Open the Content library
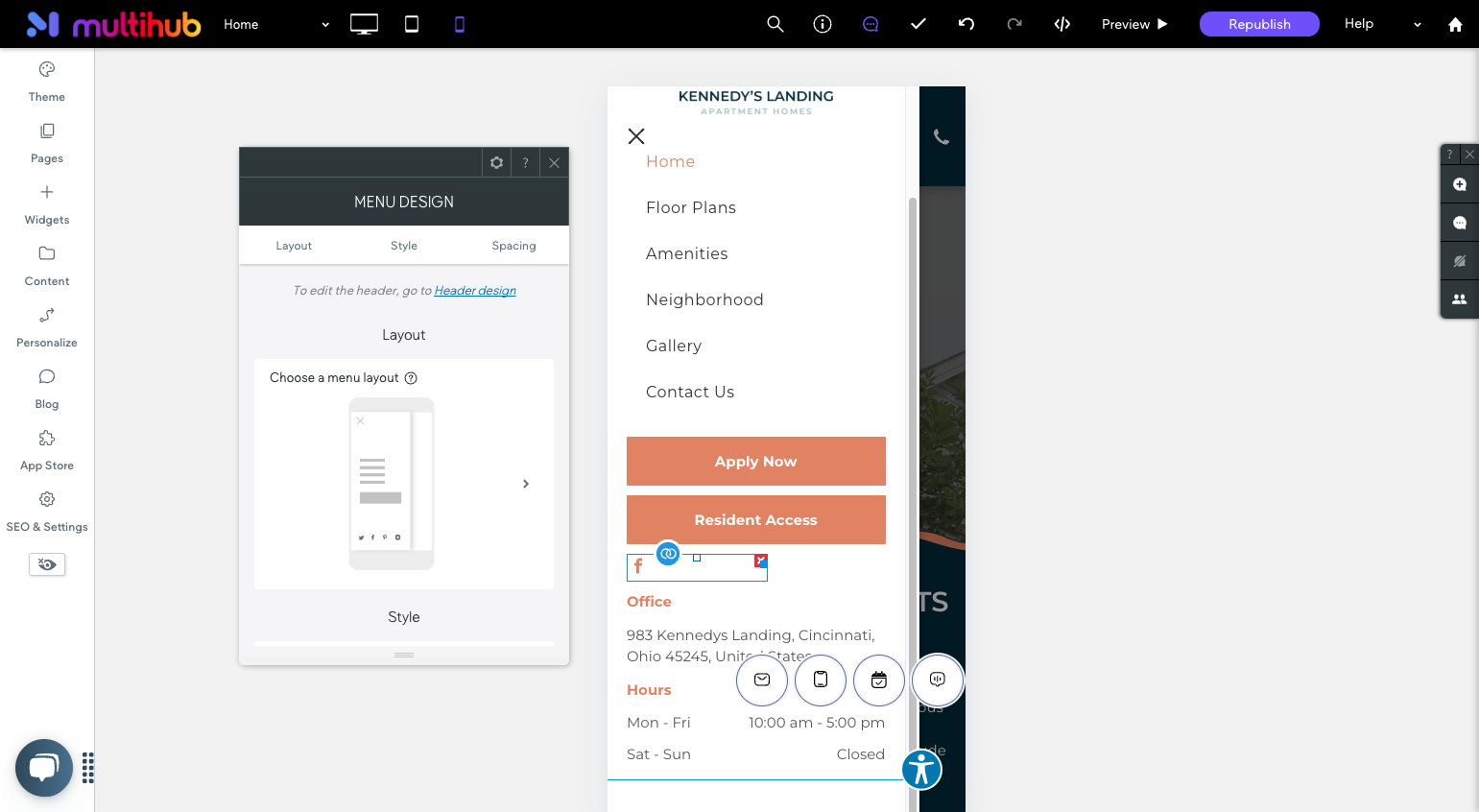Screen dimensions: 1479x812 tap(47, 266)
